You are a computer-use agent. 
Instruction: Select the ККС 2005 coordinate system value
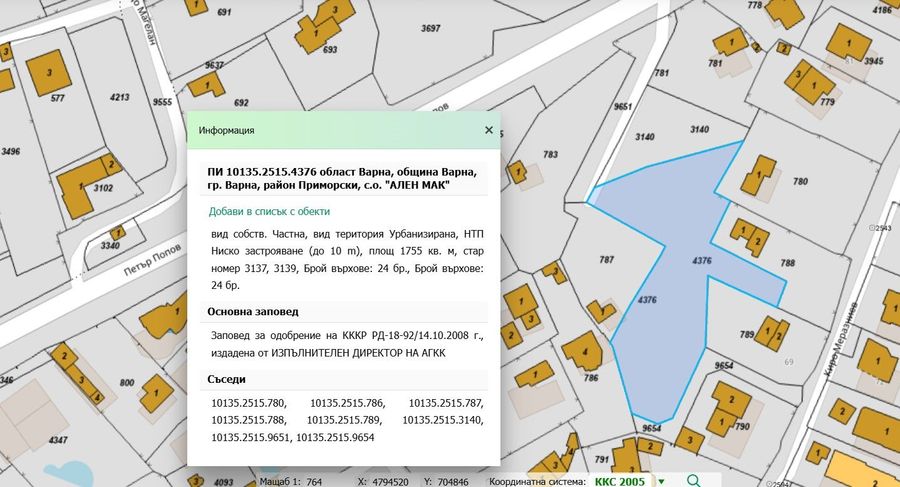click(x=620, y=481)
